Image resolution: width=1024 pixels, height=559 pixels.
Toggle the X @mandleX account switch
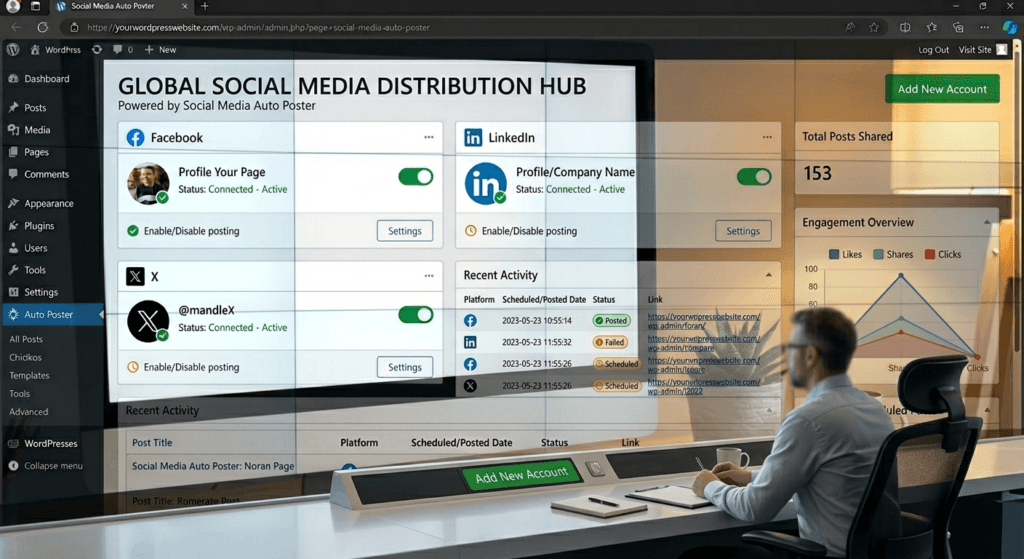(415, 315)
